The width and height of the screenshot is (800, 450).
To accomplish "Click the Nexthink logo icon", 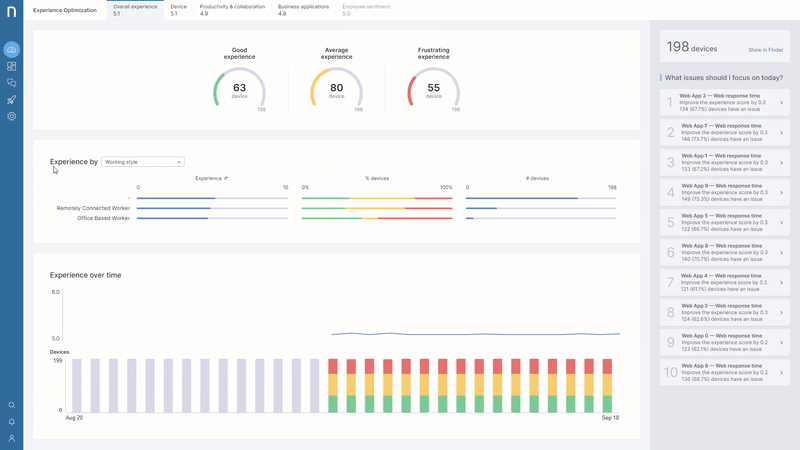I will click(x=11, y=12).
